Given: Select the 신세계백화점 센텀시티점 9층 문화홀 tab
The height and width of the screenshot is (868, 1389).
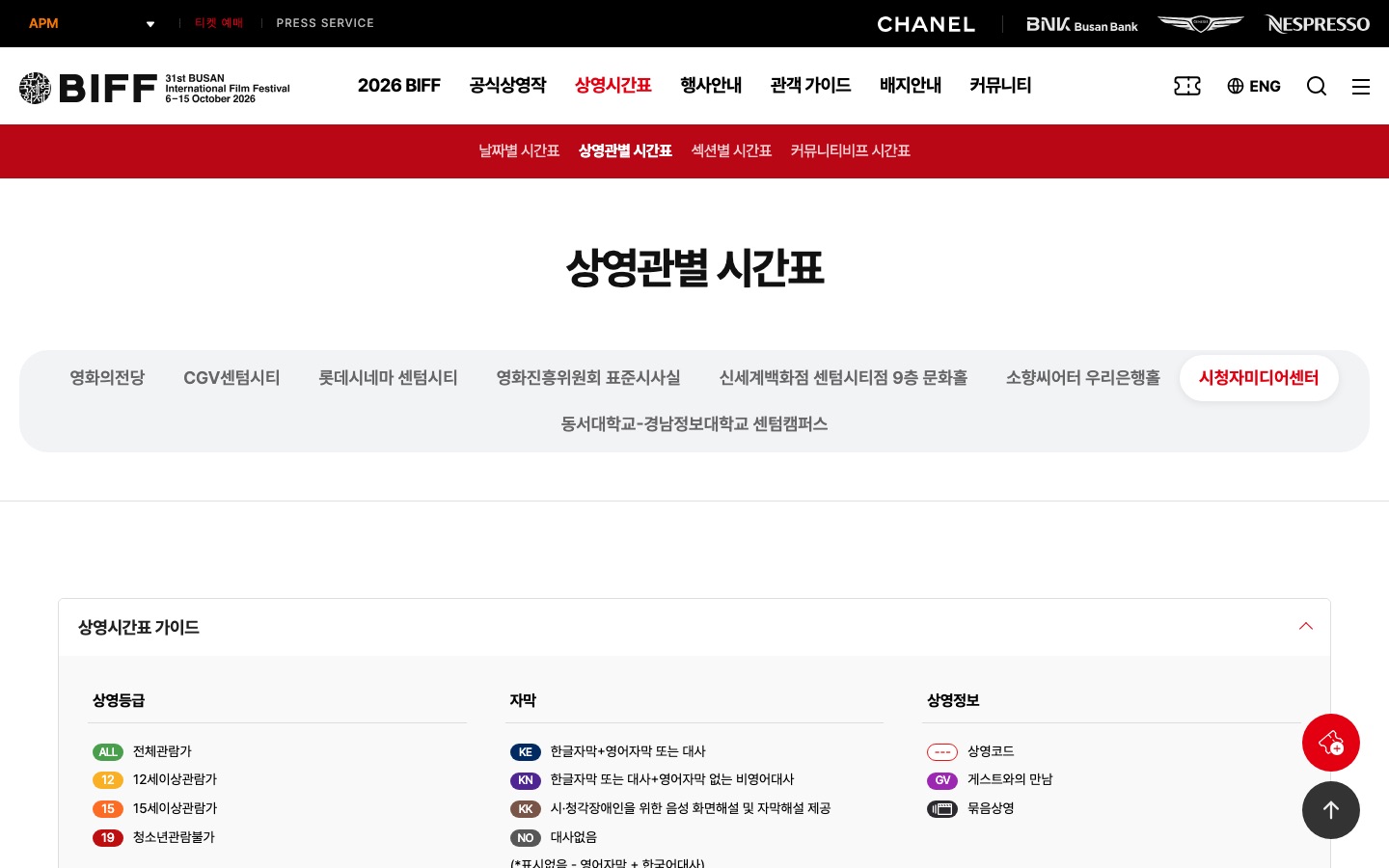Looking at the screenshot, I should click(843, 378).
